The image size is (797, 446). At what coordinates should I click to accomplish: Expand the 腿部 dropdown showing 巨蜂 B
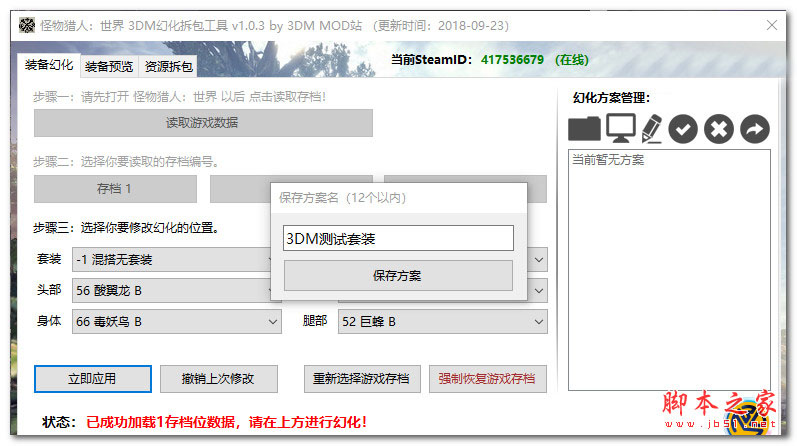coord(442,322)
